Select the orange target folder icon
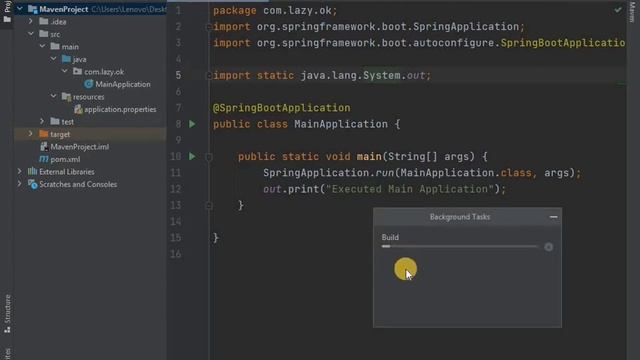This screenshot has height=360, width=640. [x=44, y=134]
